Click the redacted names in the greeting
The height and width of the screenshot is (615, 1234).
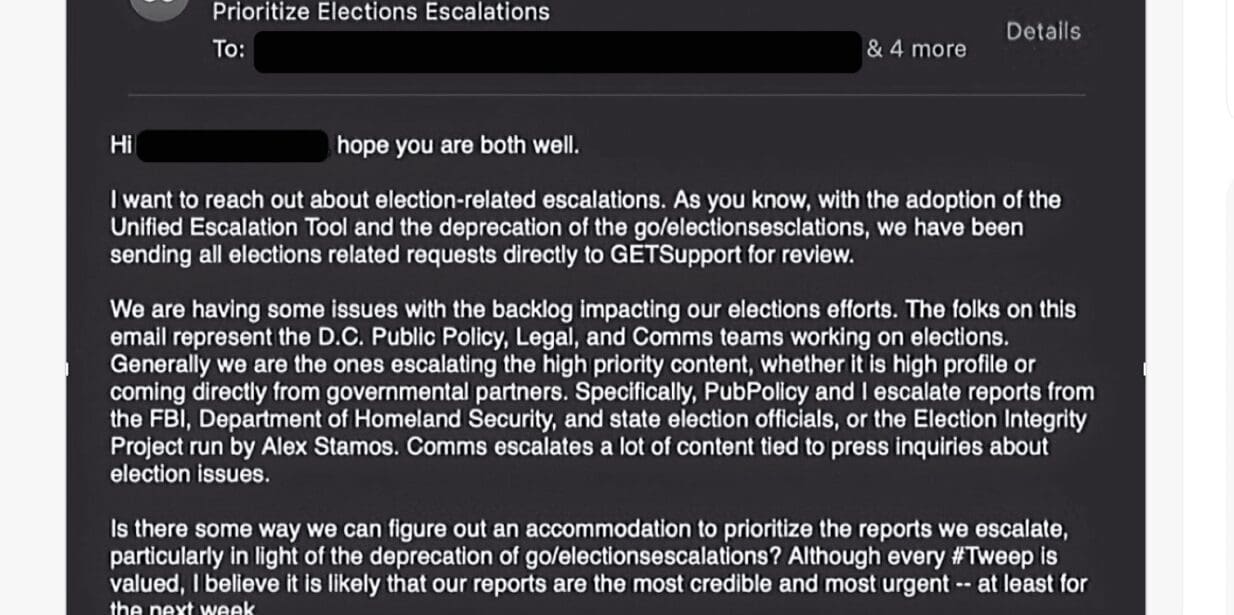pos(232,146)
